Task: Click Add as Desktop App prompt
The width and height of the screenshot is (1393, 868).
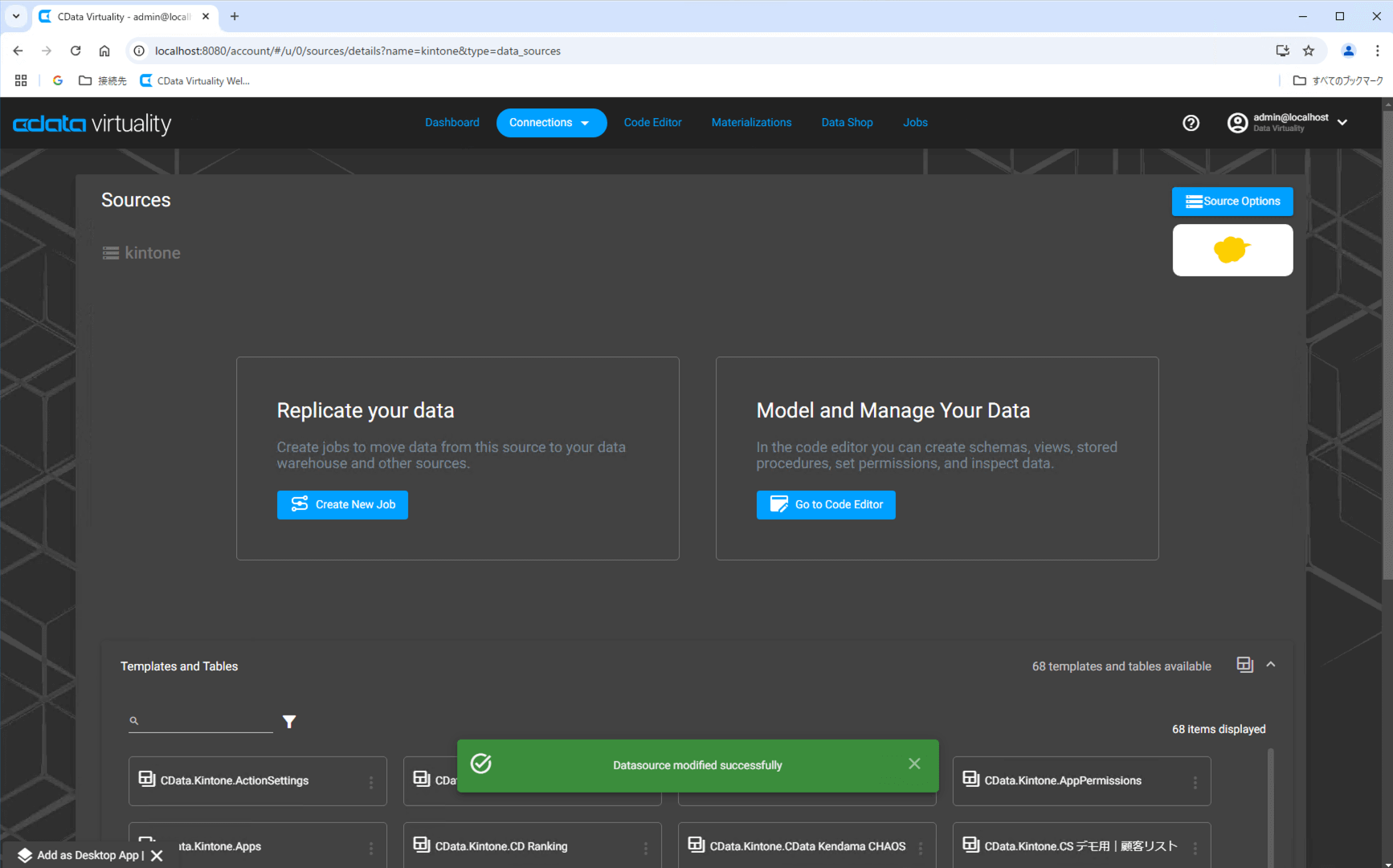Action: 80,855
